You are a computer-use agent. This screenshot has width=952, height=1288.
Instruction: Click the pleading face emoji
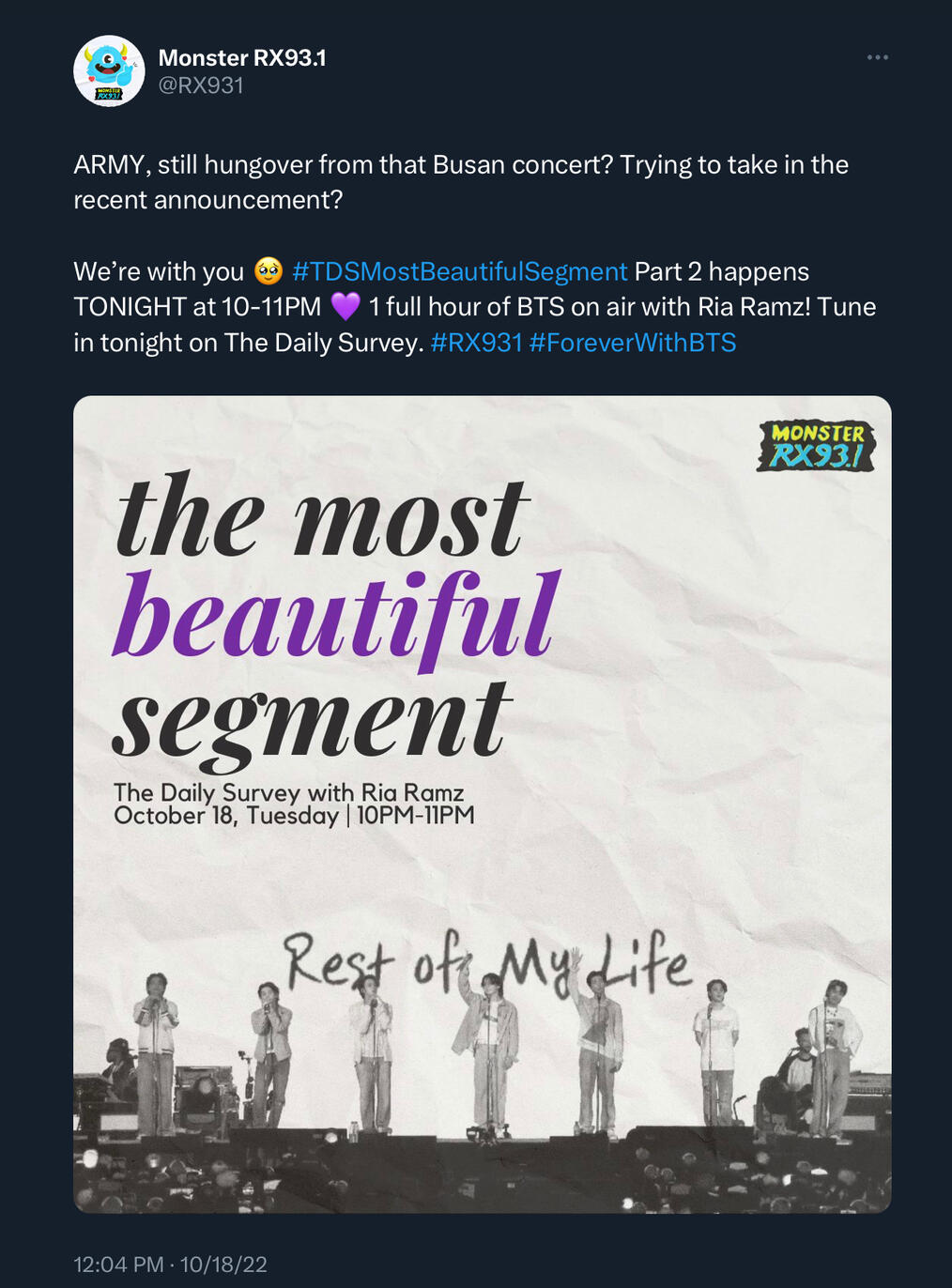[269, 272]
